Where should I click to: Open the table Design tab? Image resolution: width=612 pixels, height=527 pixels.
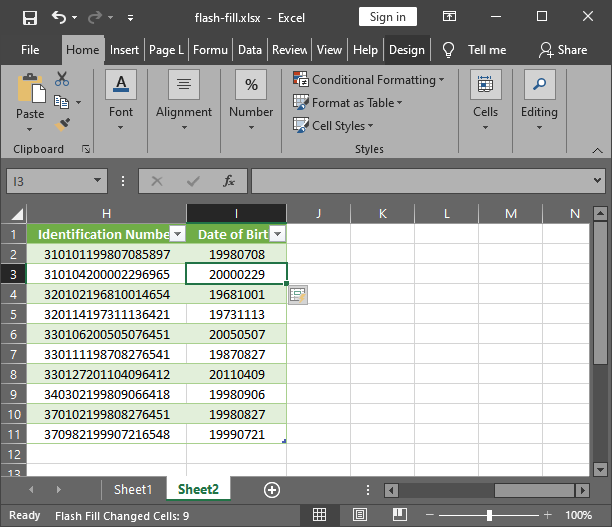tap(407, 50)
